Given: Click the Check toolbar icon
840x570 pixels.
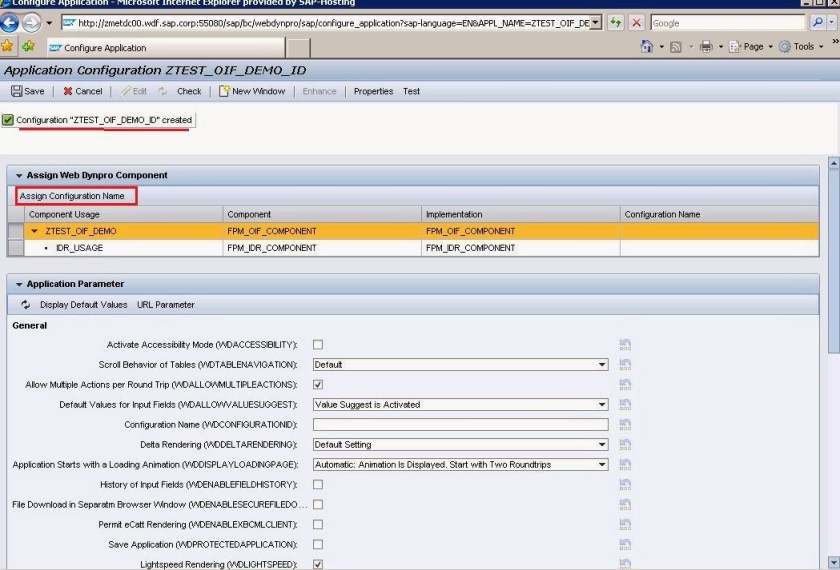Looking at the screenshot, I should pyautogui.click(x=164, y=91).
